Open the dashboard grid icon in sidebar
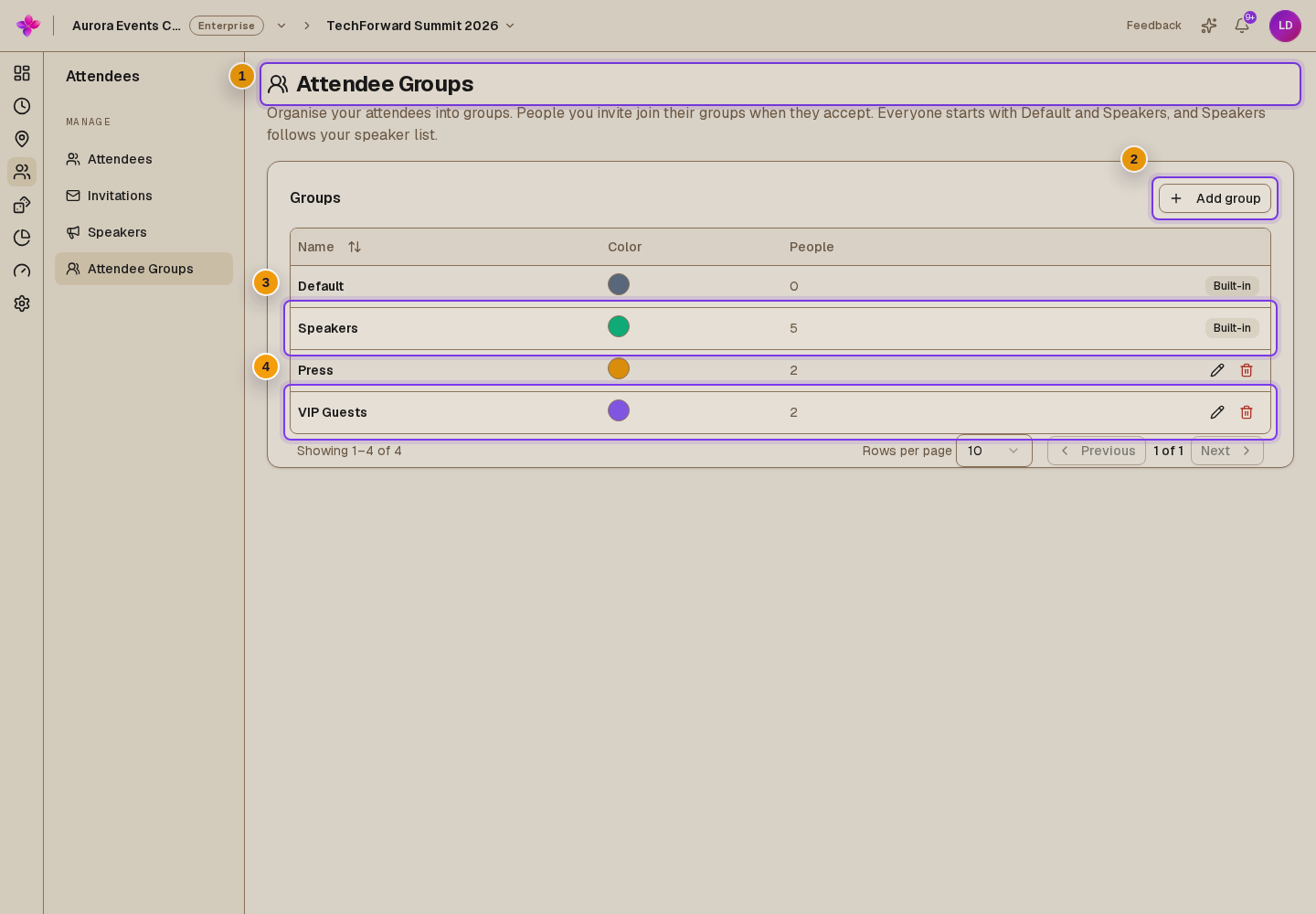Screen dimensions: 1316x914 (22, 73)
